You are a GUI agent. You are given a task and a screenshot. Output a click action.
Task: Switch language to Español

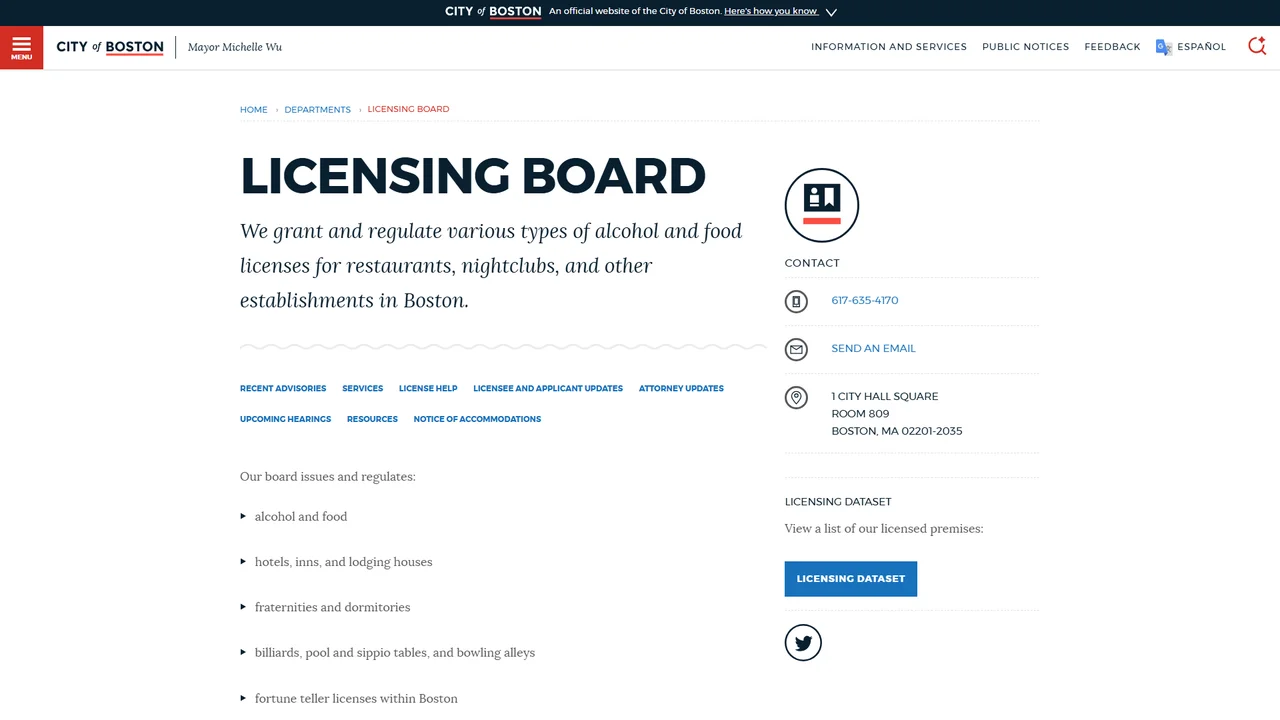(1201, 47)
